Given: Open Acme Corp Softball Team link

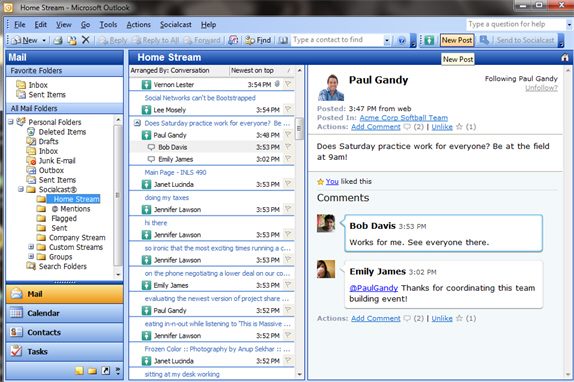Looking at the screenshot, I should click(x=403, y=118).
